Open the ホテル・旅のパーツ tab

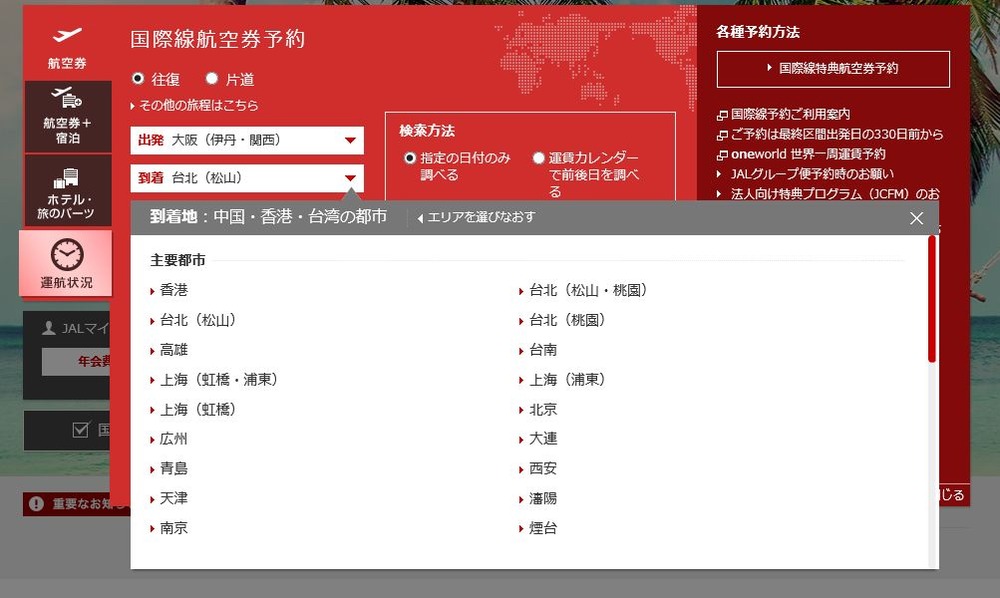[68, 191]
